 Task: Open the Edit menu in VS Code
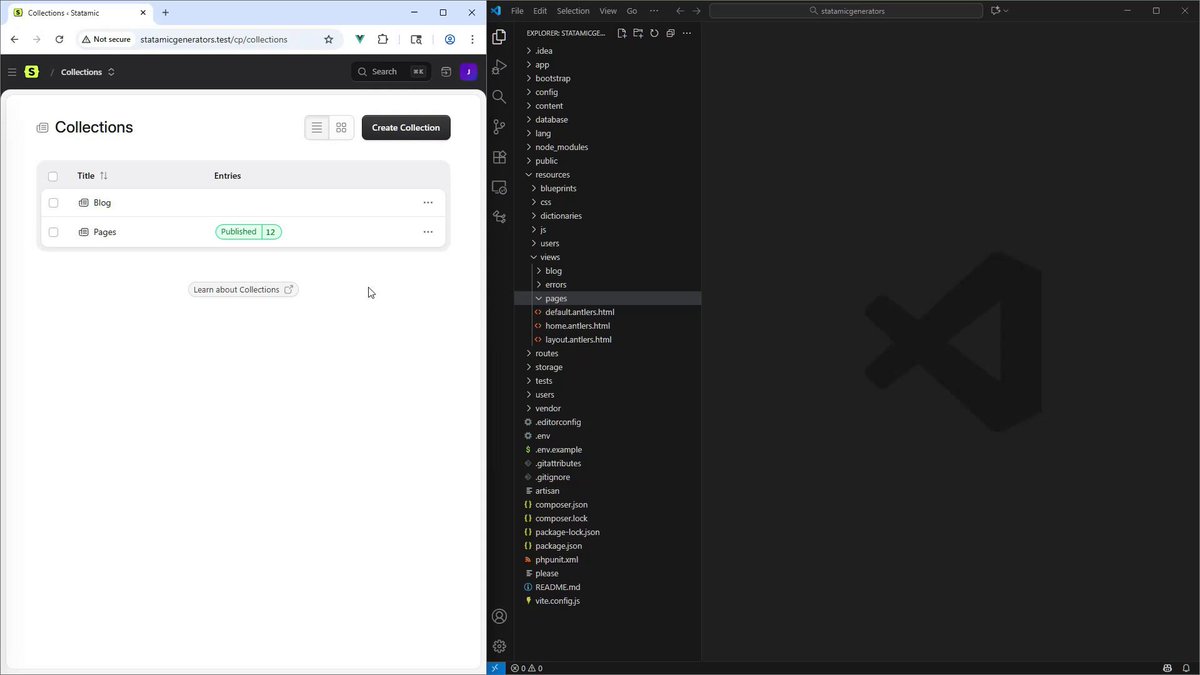point(540,11)
